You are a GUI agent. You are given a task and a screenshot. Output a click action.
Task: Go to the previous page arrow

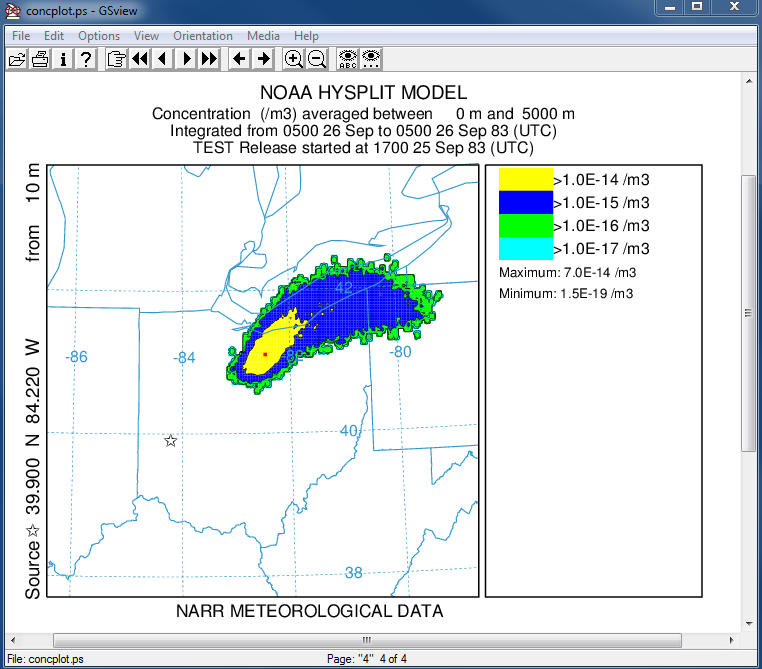coord(162,59)
